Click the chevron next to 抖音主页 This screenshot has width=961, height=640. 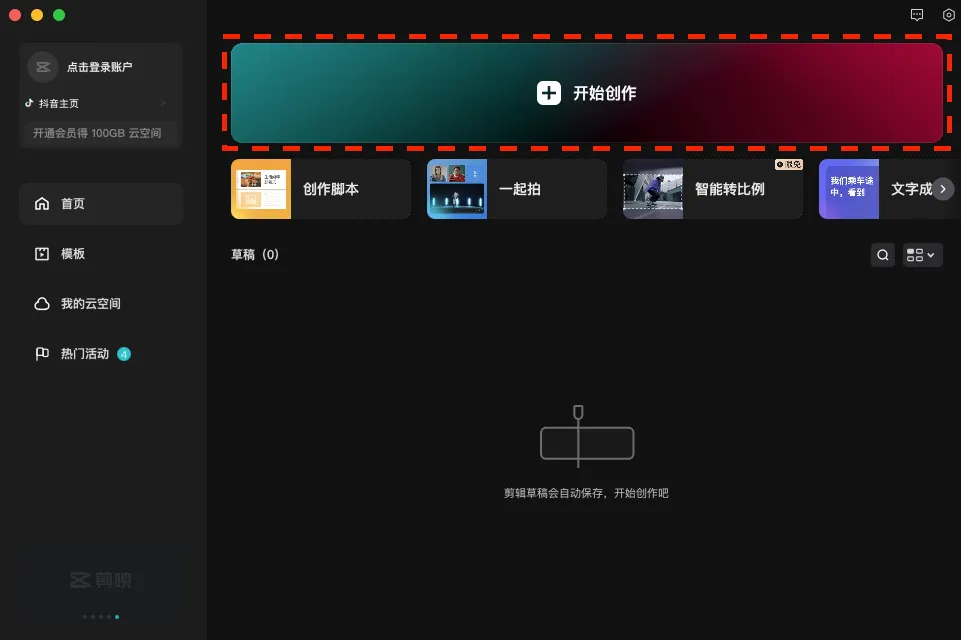[163, 103]
